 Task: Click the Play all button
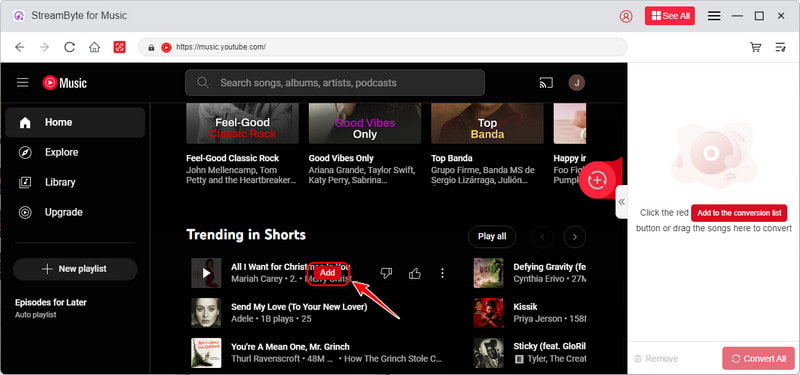point(492,236)
